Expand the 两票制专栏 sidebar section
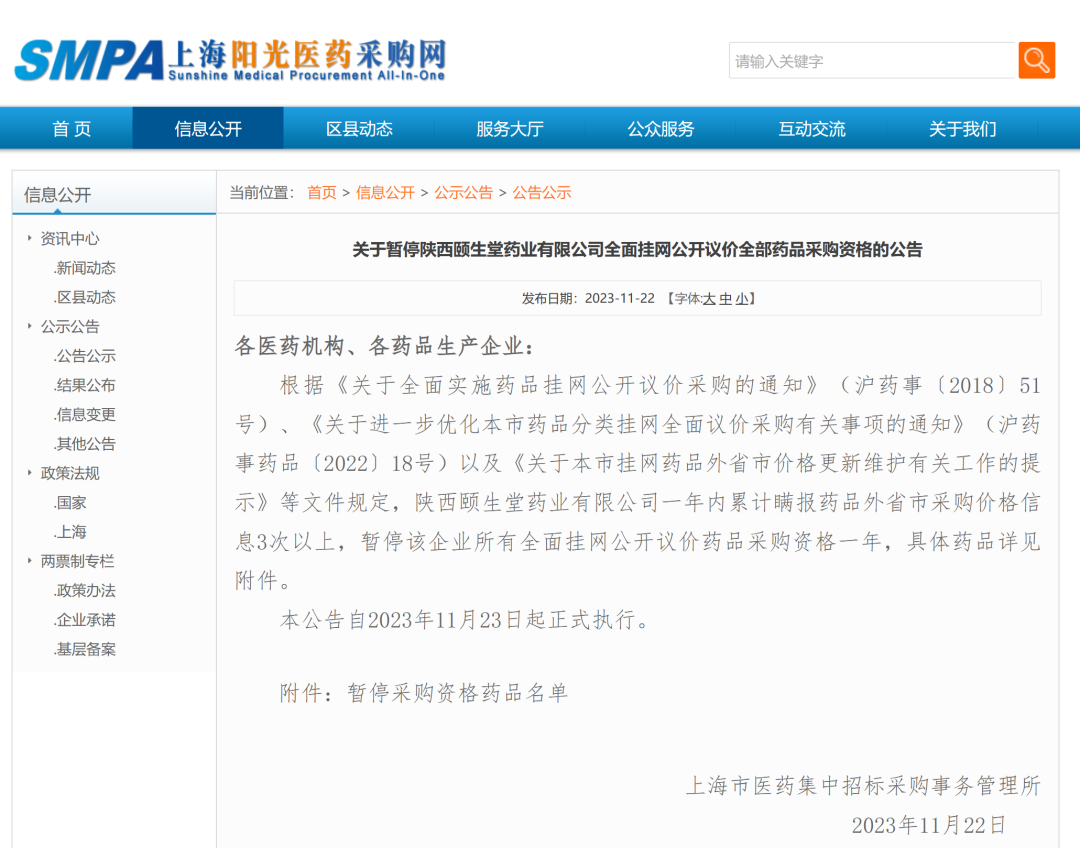Screen dimensions: 1080x848 click(x=77, y=561)
